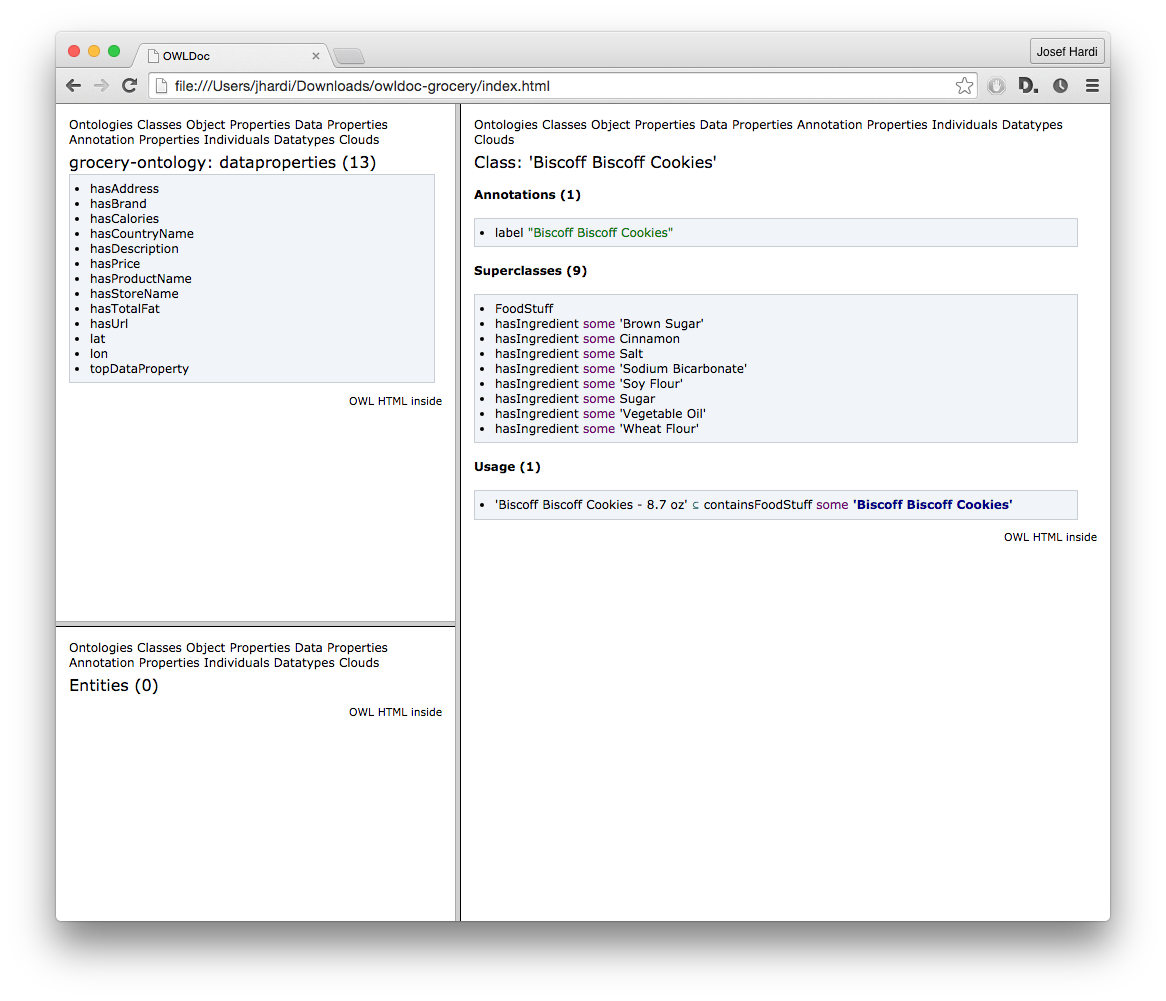1166x1001 pixels.
Task: Open Annotation Properties in the top-left frame
Action: 134,140
